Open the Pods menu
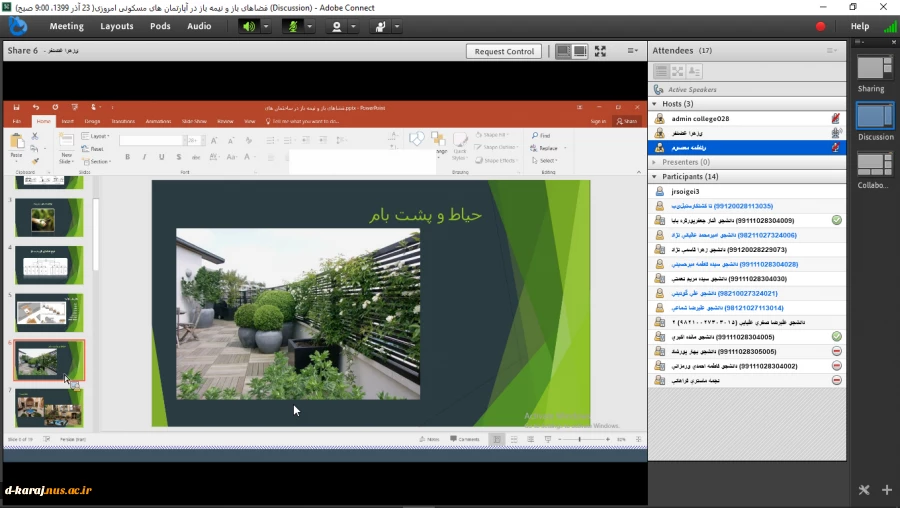Viewport: 900px width, 508px height. pos(160,26)
